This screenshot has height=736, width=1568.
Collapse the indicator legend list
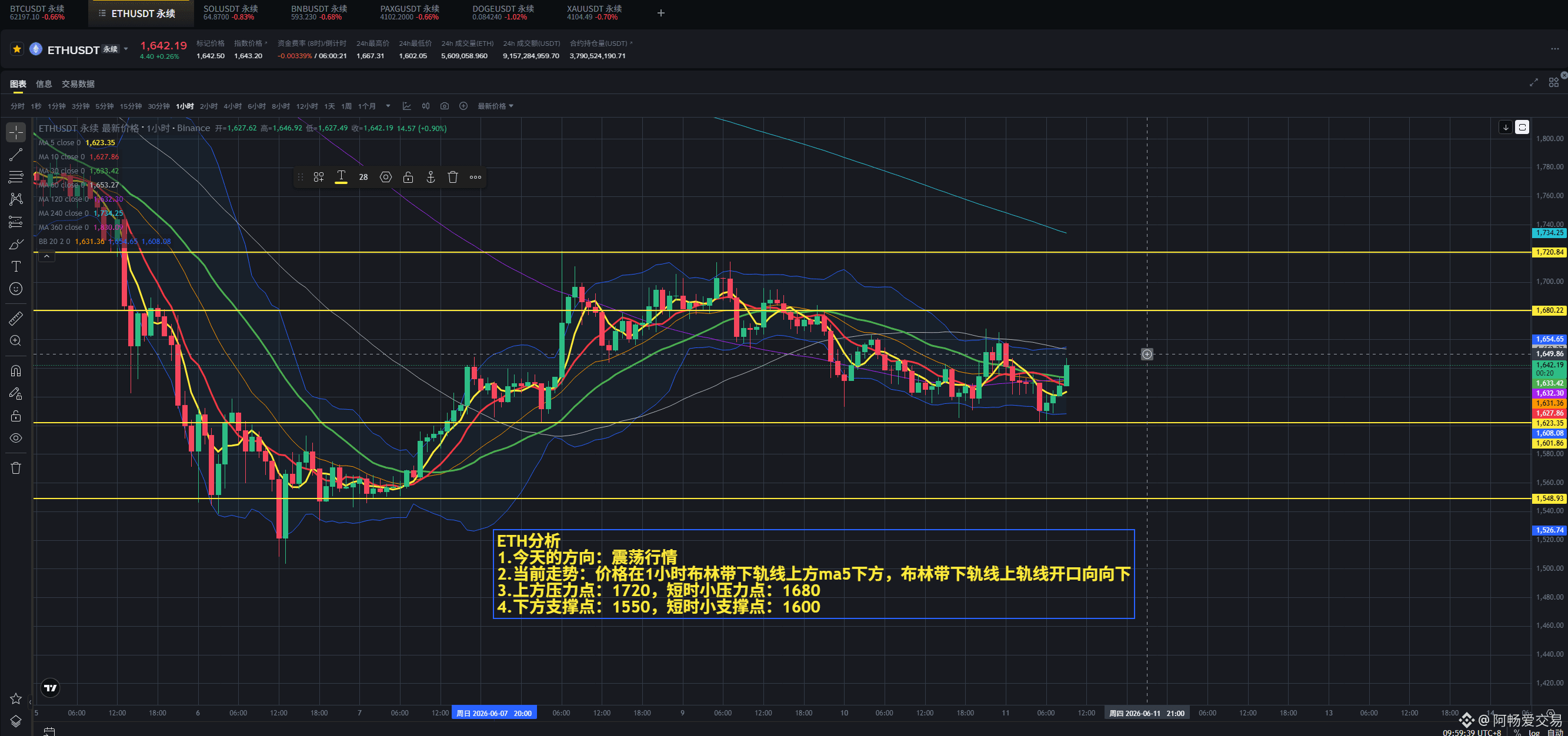[47, 256]
